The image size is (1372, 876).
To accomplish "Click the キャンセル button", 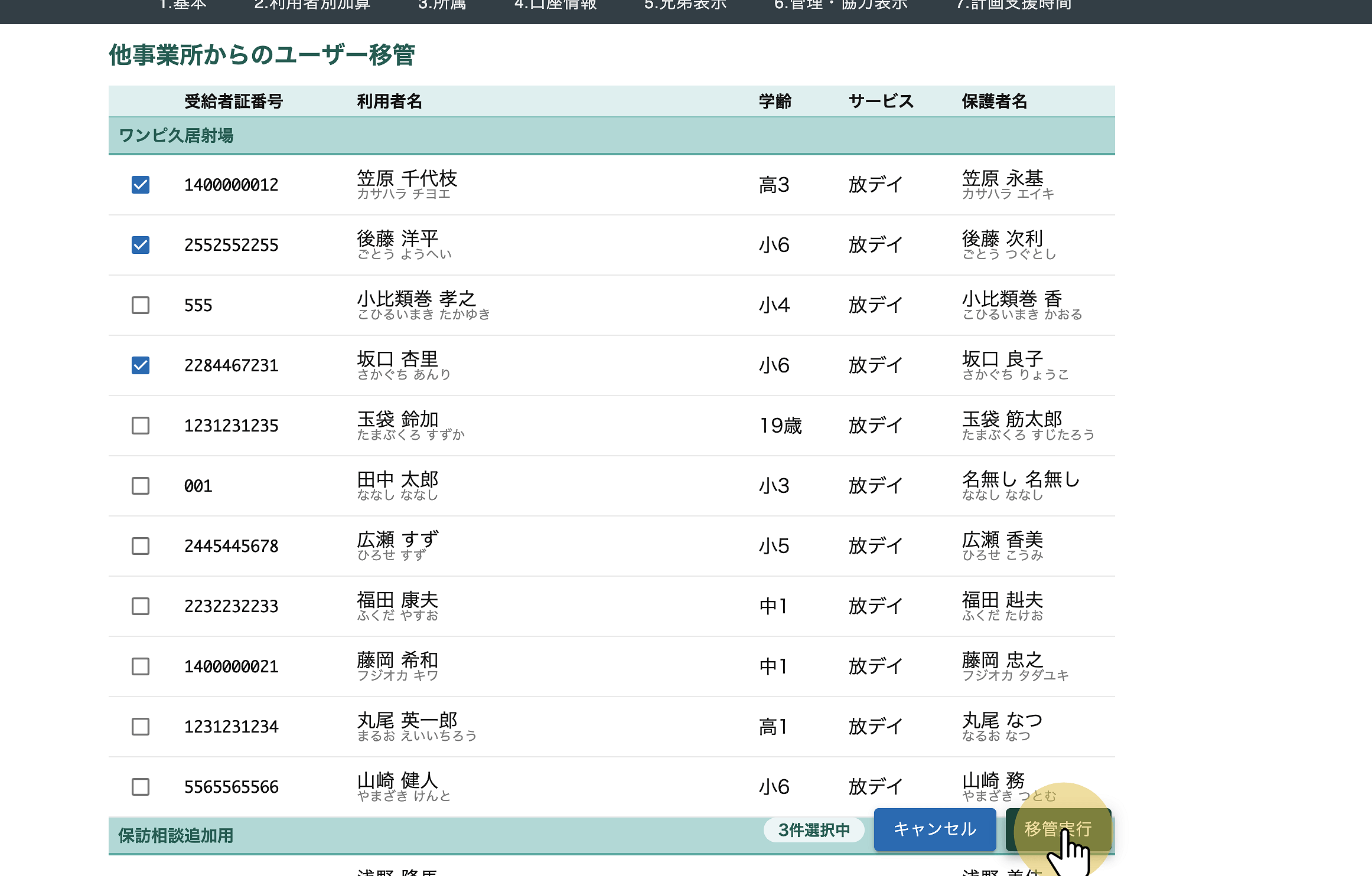I will point(934,829).
